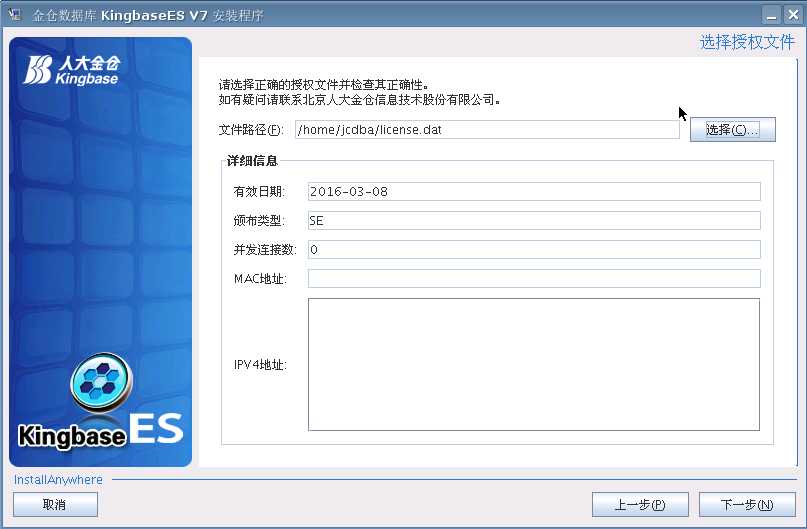807x529 pixels.
Task: Cancel installation with 取消 button
Action: (55, 505)
